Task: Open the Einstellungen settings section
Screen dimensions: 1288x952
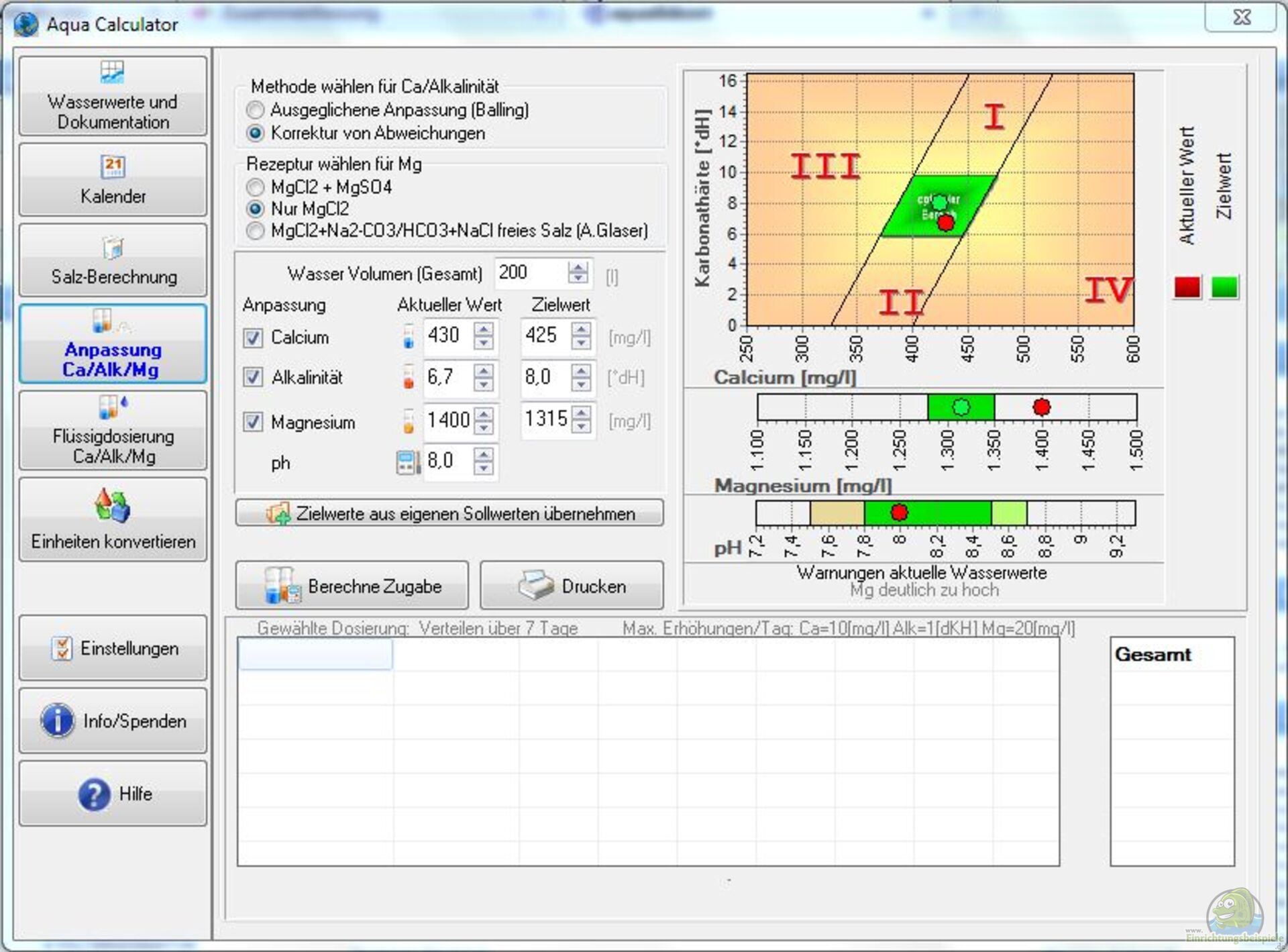Action: tap(112, 648)
